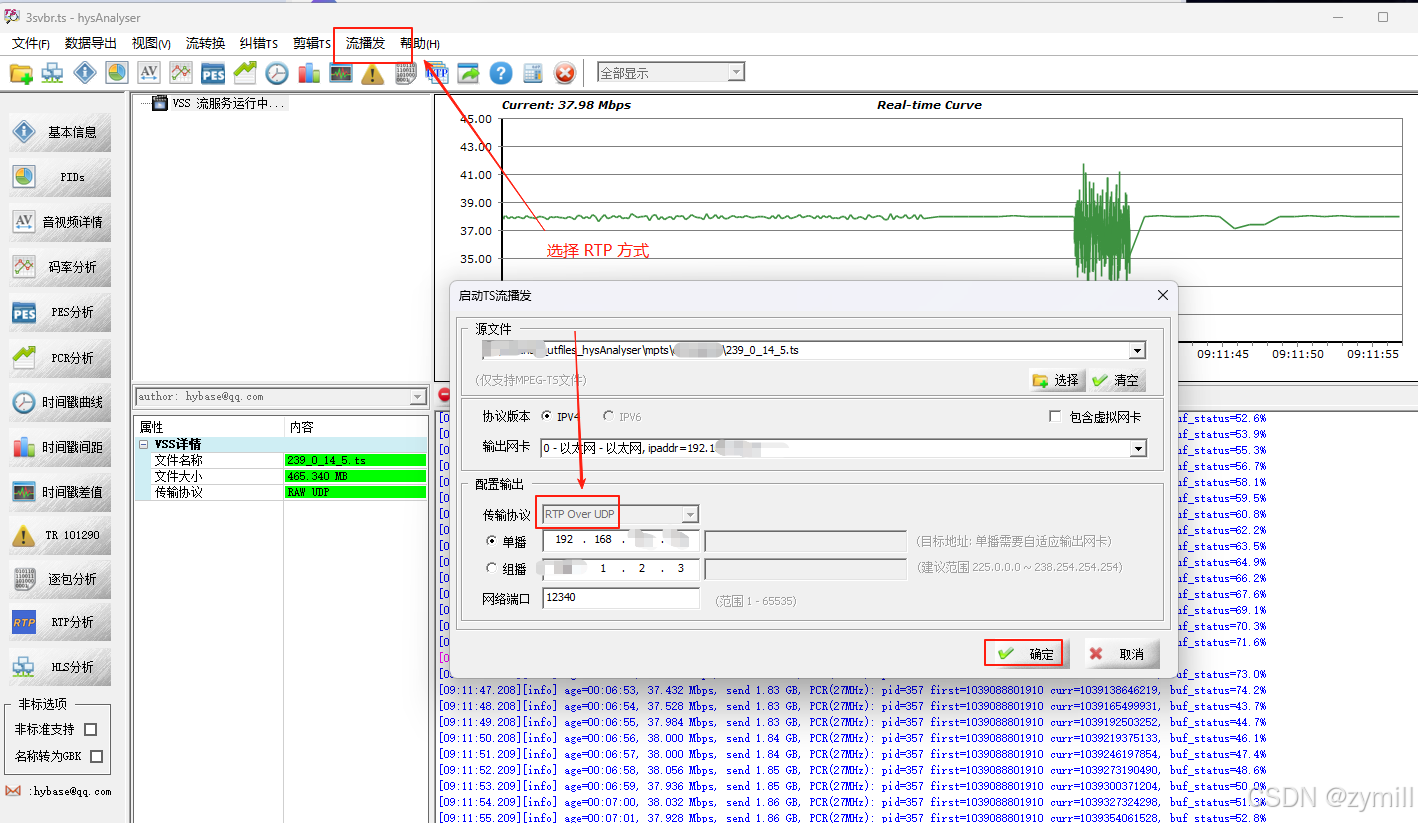Click the waveform monitor toolbar icon
Image resolution: width=1418 pixels, height=823 pixels.
click(x=341, y=73)
